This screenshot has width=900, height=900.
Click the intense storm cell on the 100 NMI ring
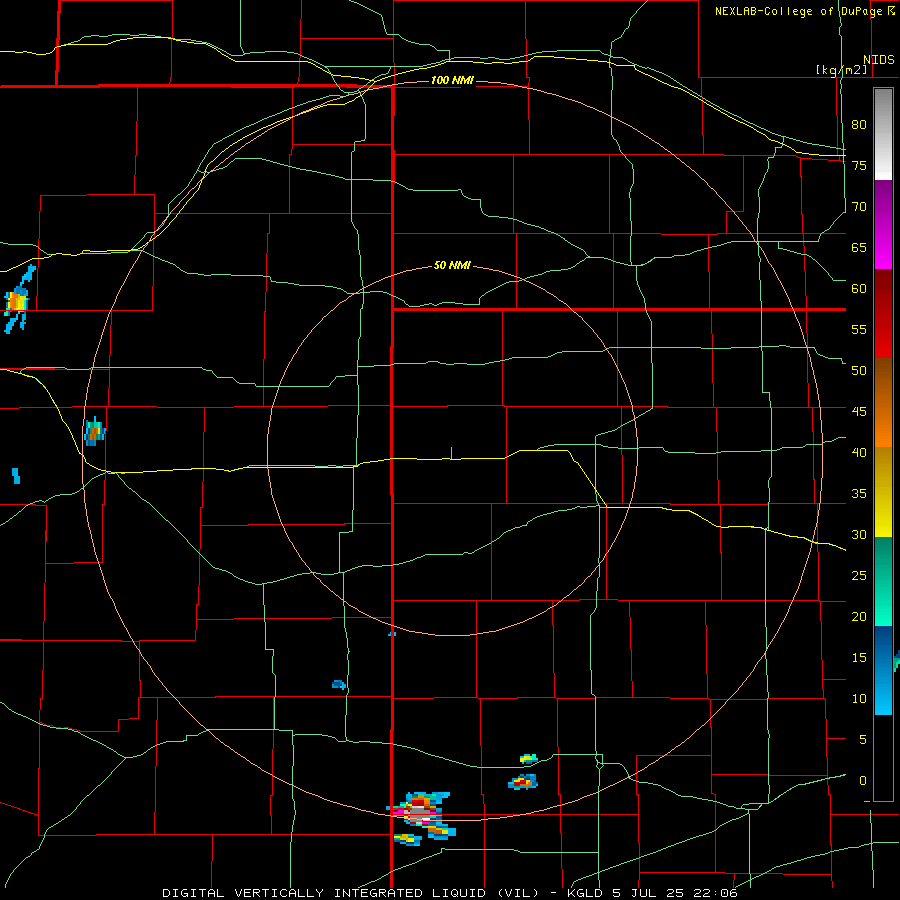421,813
